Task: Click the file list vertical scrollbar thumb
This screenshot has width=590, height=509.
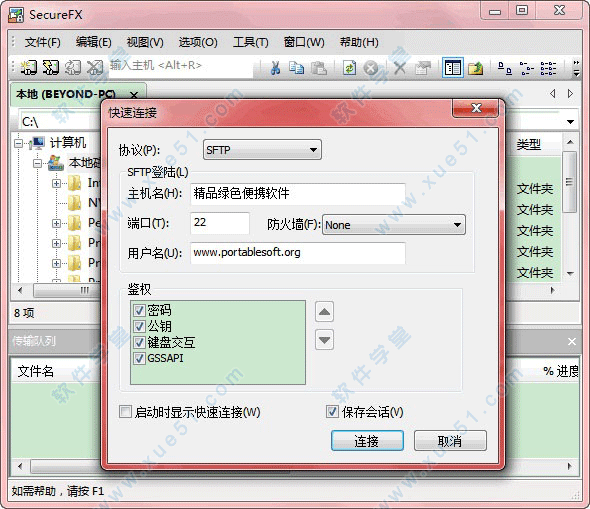Action: coord(570,182)
